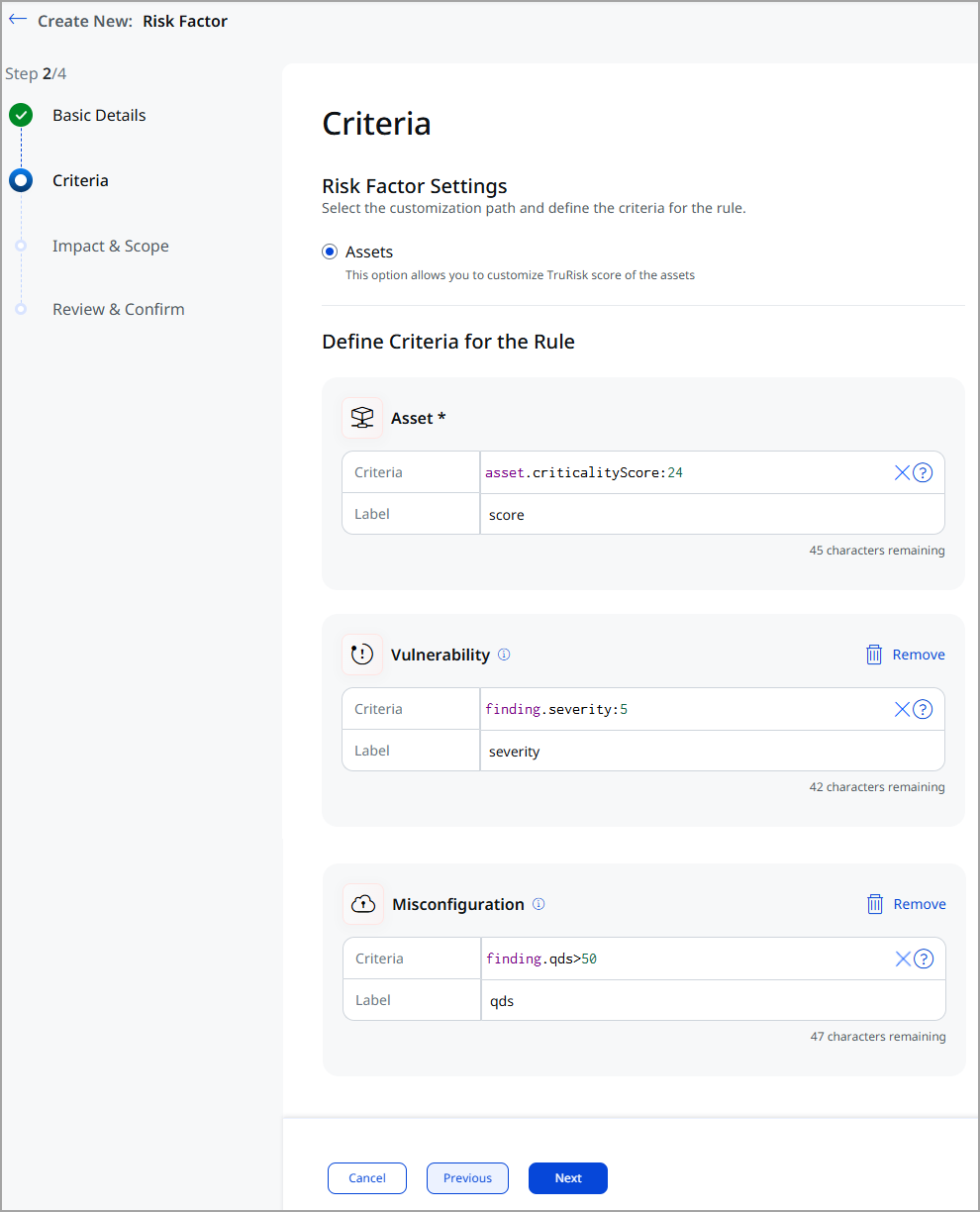980x1212 pixels.
Task: Clear the Misconfiguration criteria with X icon
Action: [903, 959]
